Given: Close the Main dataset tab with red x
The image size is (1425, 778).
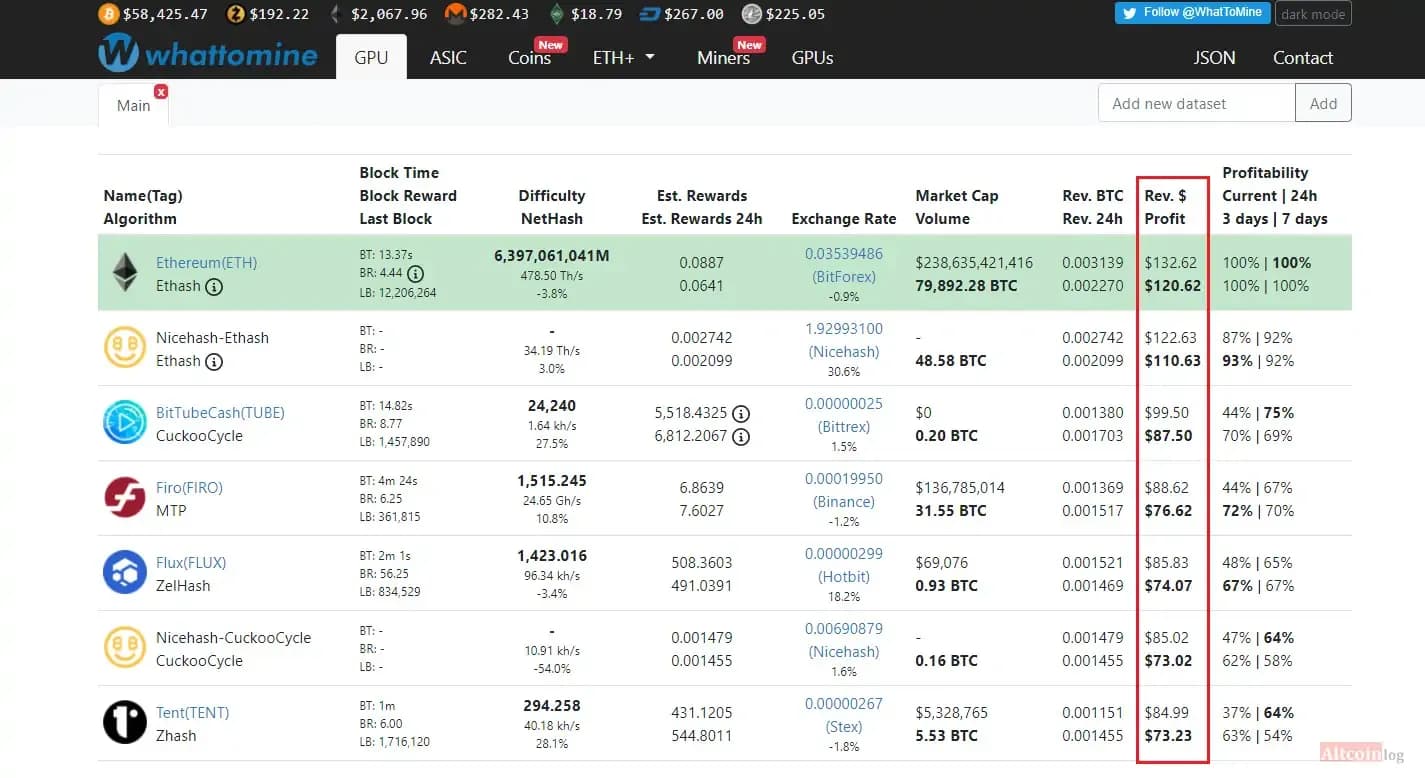Looking at the screenshot, I should 161,91.
